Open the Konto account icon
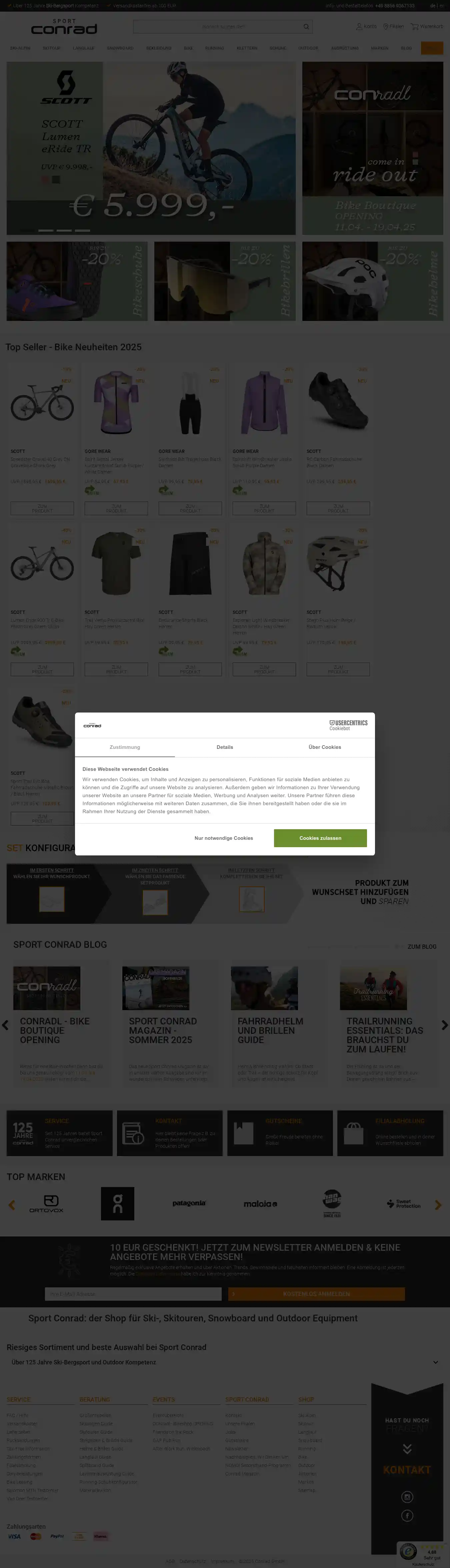This screenshot has height=1568, width=450. pos(359,26)
